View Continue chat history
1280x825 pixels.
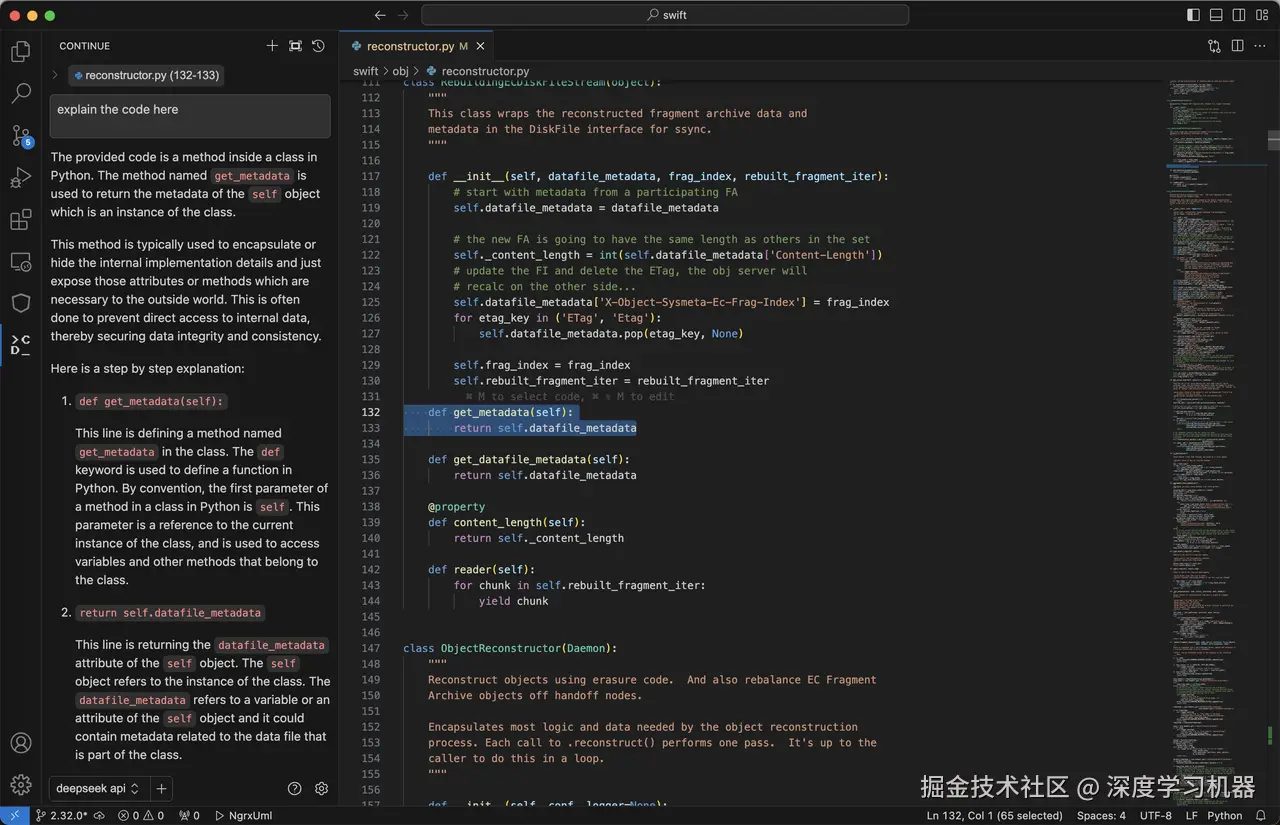pos(318,46)
